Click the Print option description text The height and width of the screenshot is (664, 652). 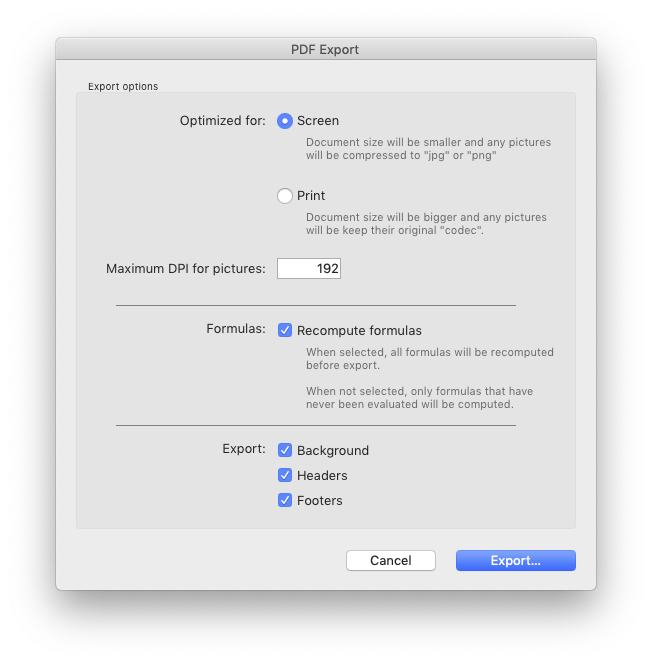tap(426, 224)
